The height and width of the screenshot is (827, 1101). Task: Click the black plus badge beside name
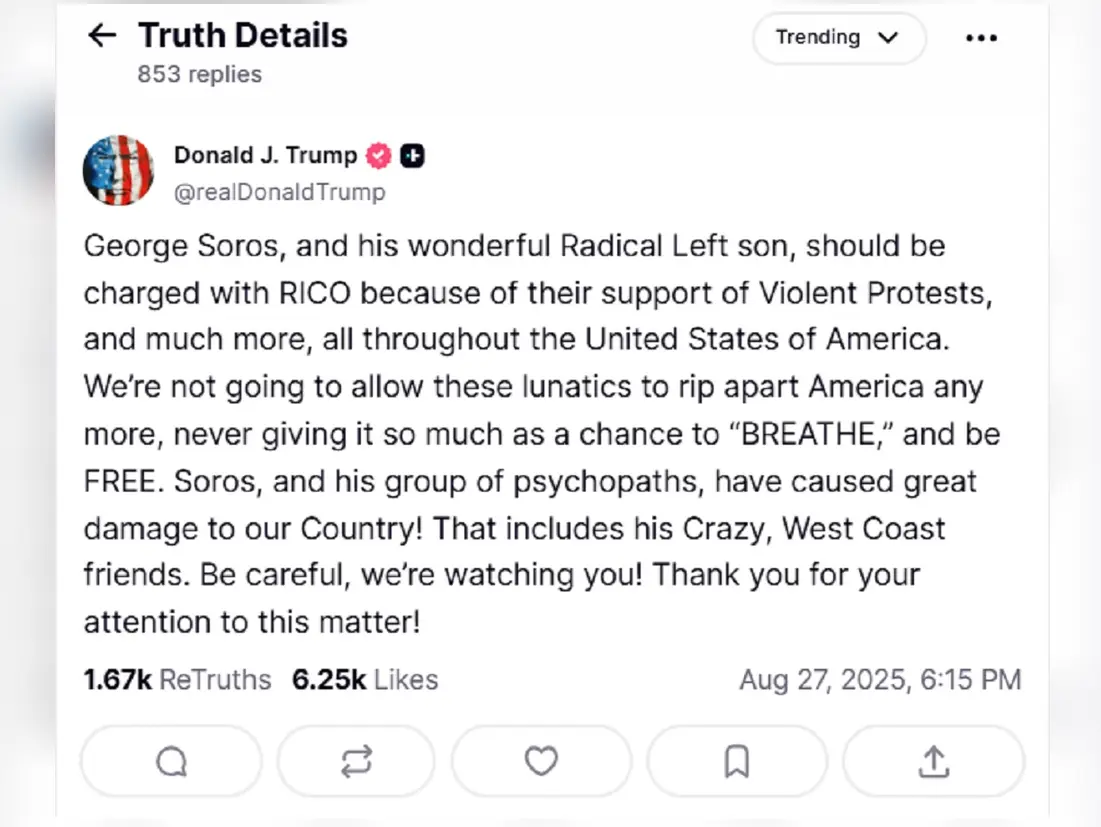pyautogui.click(x=412, y=156)
